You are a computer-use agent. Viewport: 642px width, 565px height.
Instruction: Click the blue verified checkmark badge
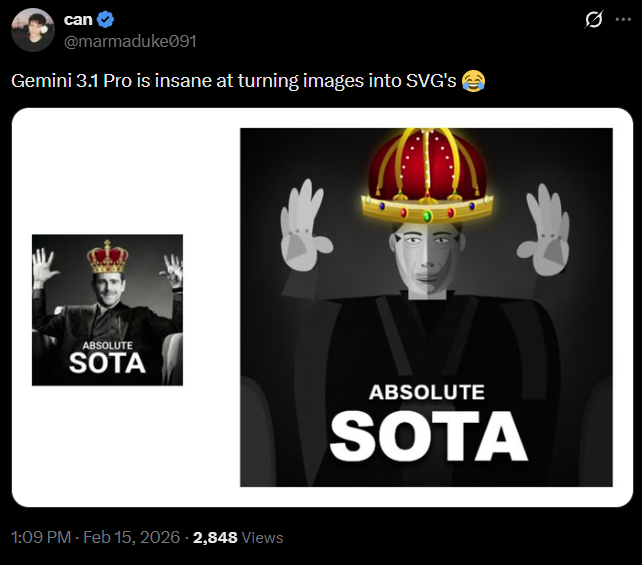point(105,19)
